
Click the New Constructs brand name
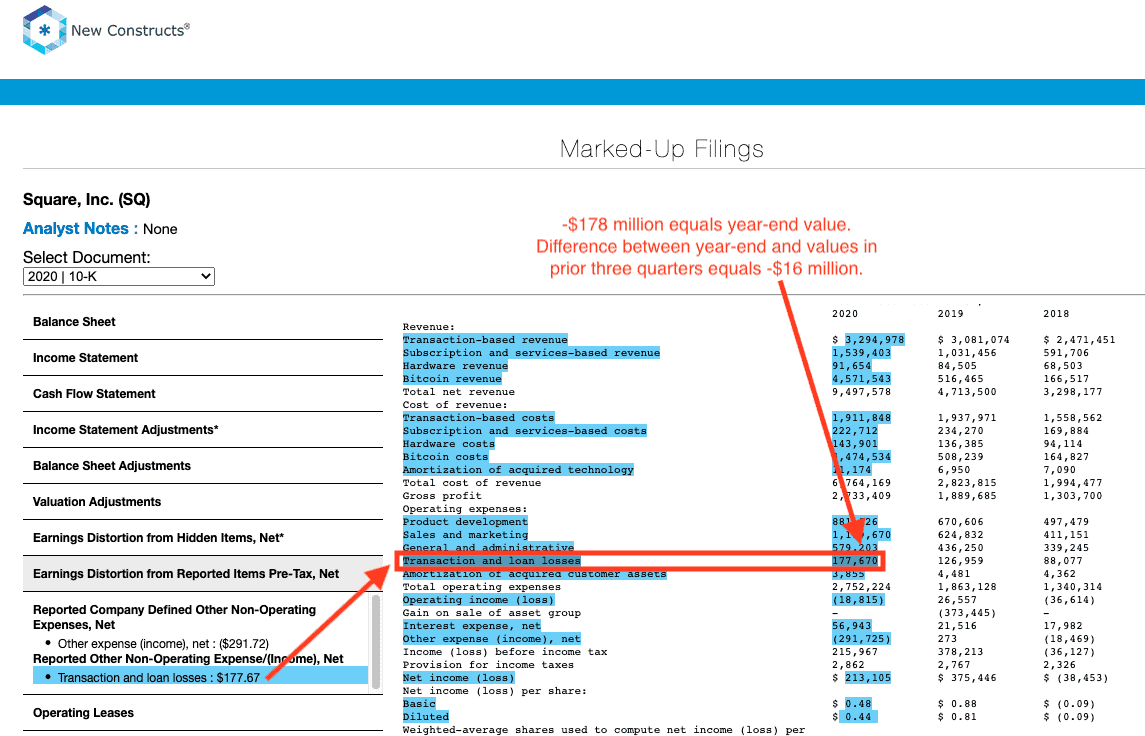tap(130, 31)
